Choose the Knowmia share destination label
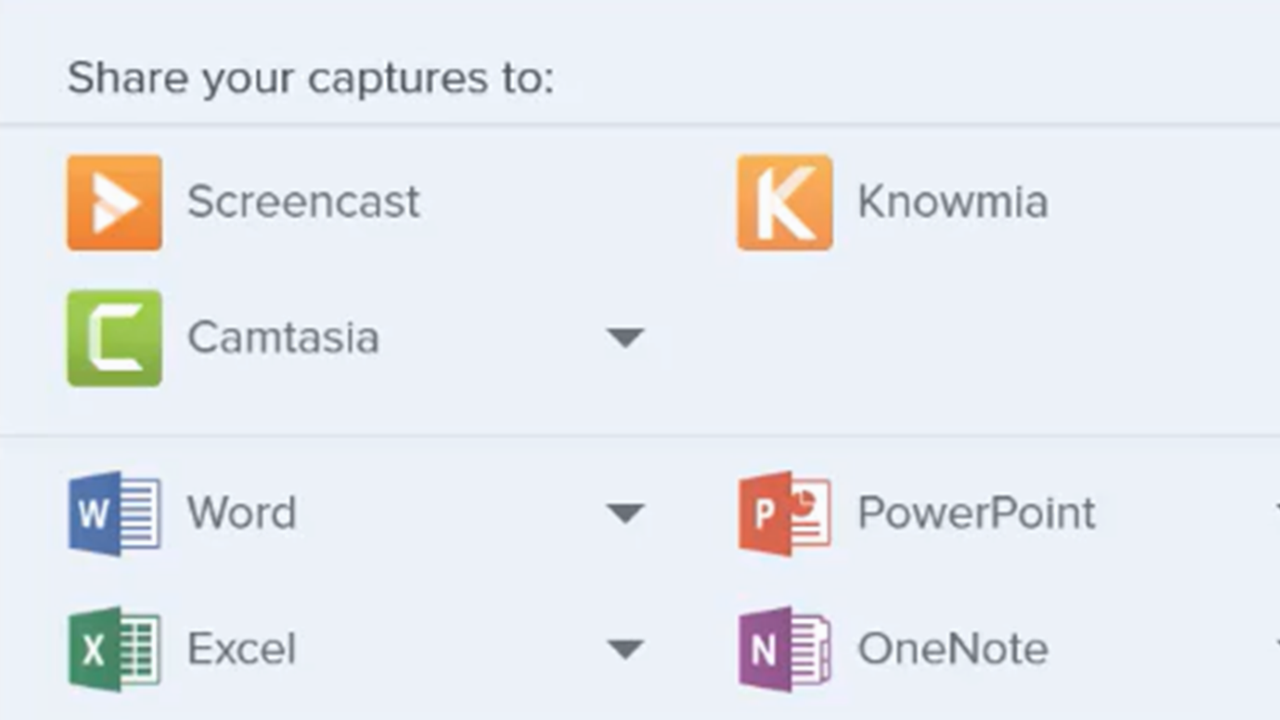Image resolution: width=1280 pixels, height=720 pixels. (x=952, y=202)
